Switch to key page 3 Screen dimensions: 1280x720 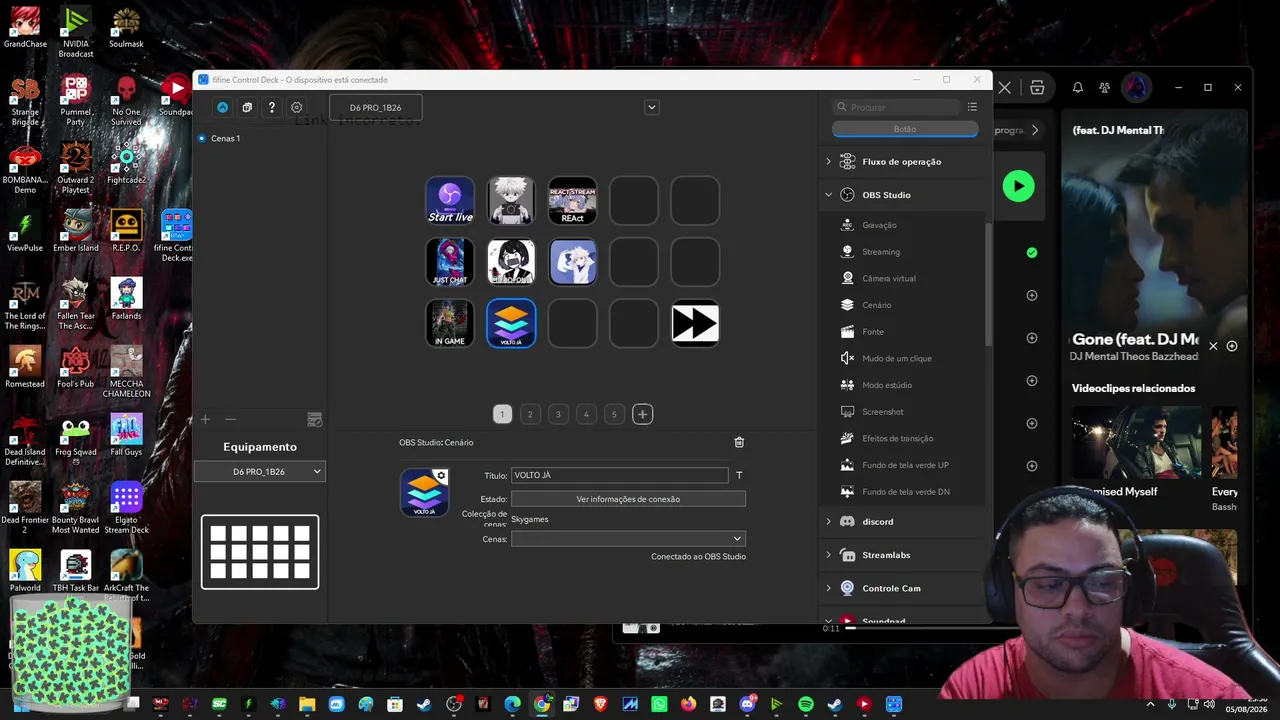[558, 414]
